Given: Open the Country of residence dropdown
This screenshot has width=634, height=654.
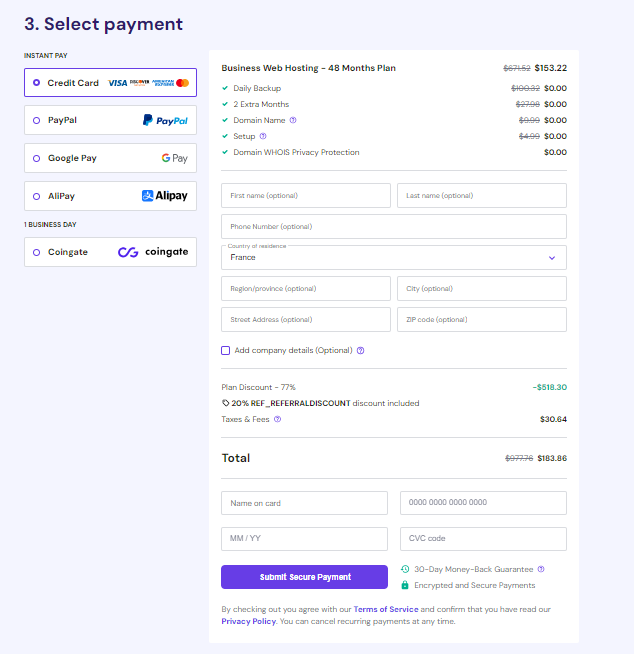Looking at the screenshot, I should (x=394, y=258).
